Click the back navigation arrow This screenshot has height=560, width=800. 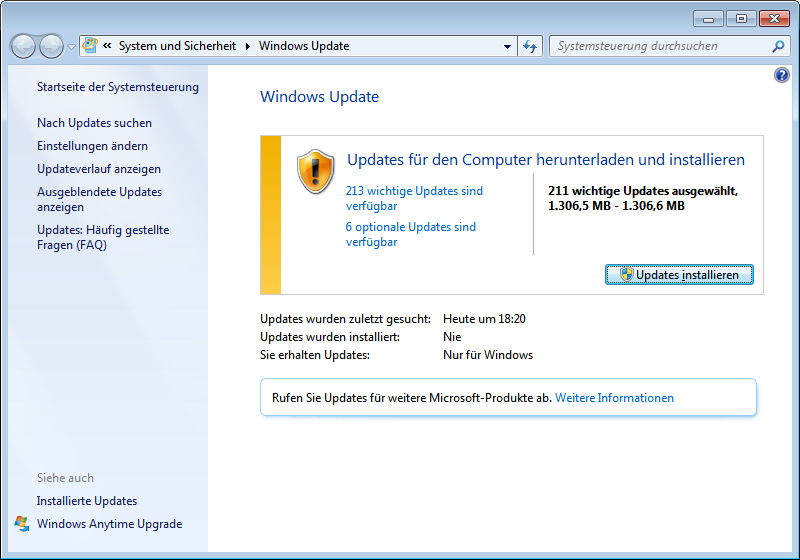pos(23,46)
